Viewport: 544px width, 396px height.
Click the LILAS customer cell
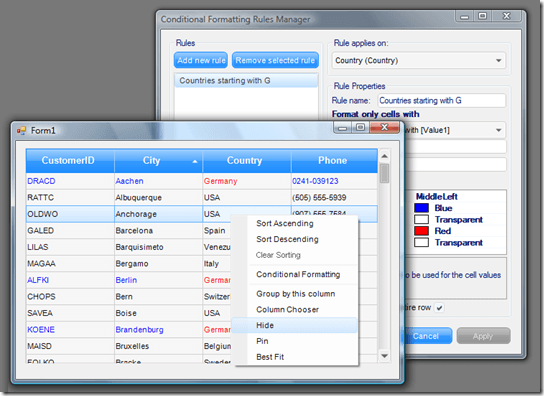click(70, 247)
